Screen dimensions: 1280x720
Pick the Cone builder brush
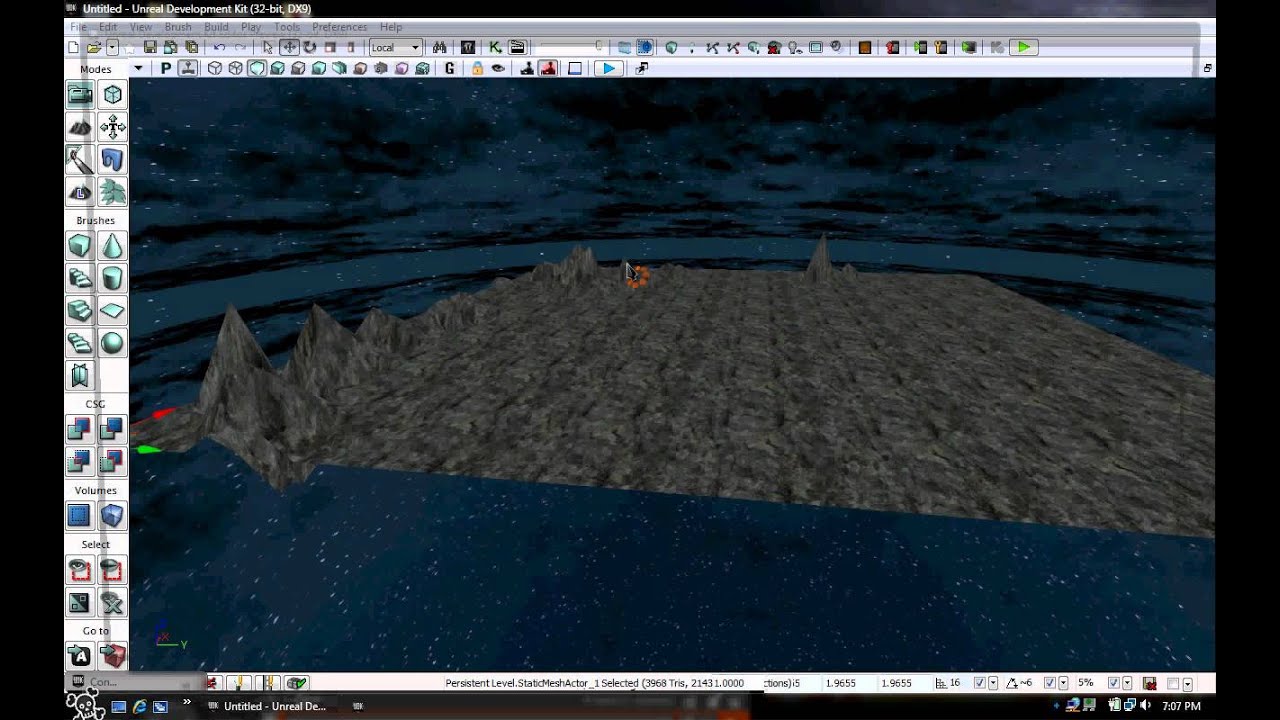point(112,246)
